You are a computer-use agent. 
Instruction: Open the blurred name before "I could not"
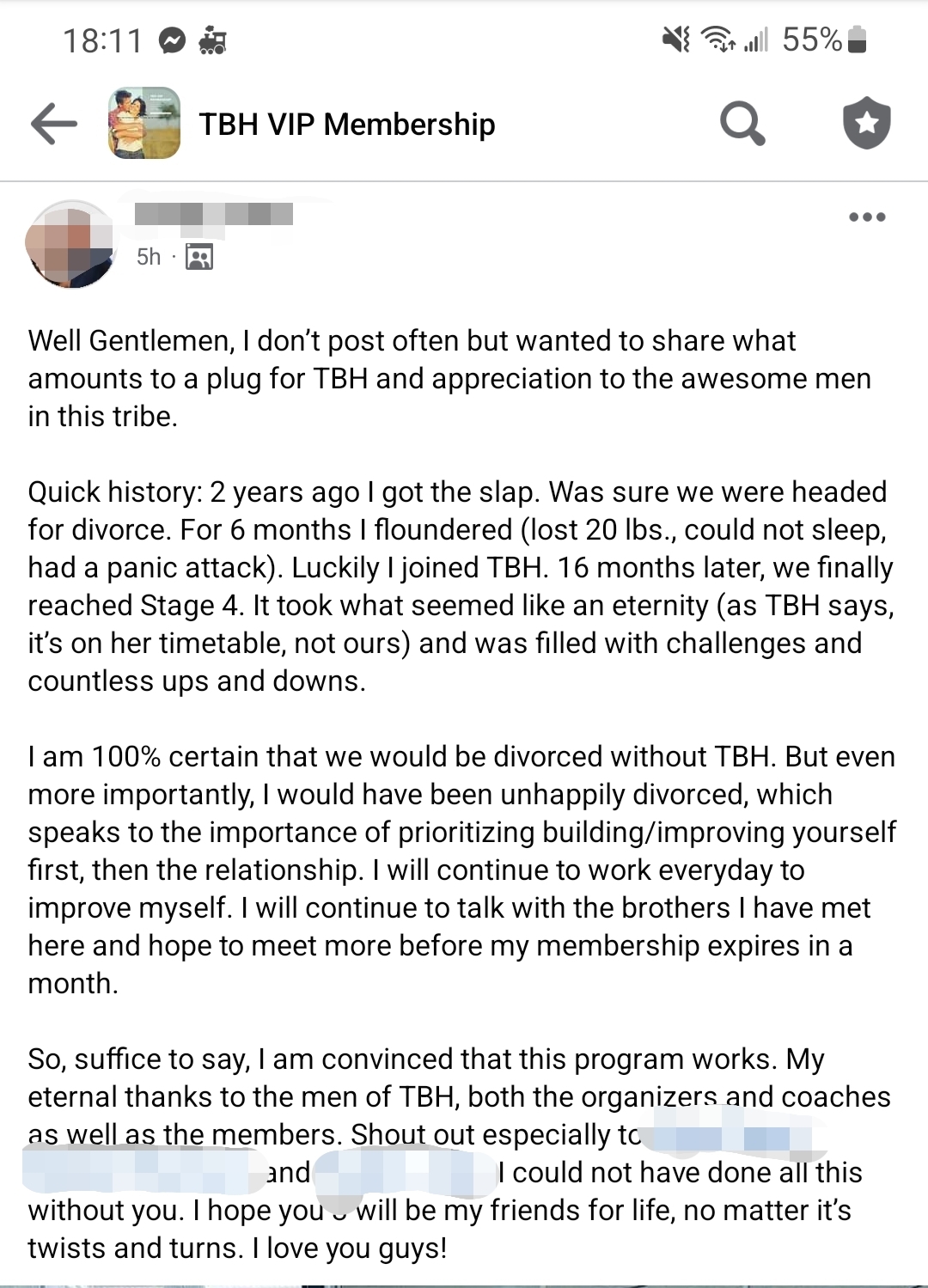coord(406,1173)
